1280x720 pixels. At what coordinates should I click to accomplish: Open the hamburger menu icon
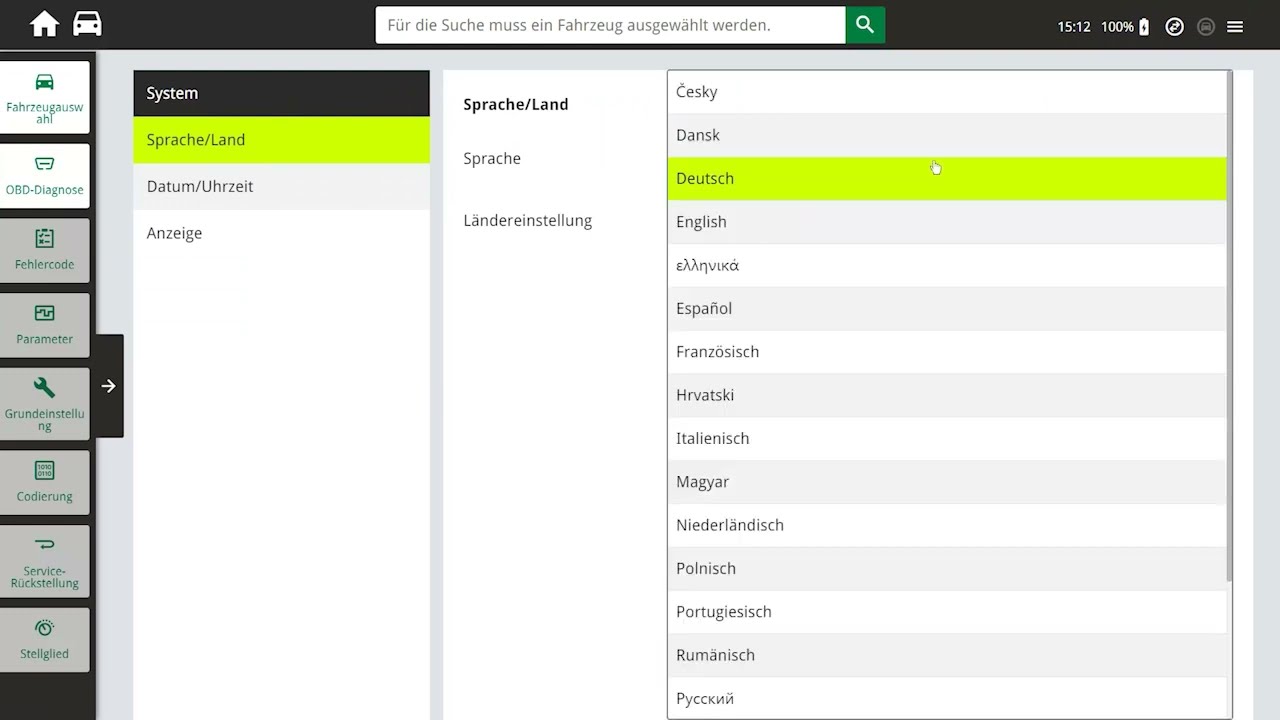pos(1235,27)
